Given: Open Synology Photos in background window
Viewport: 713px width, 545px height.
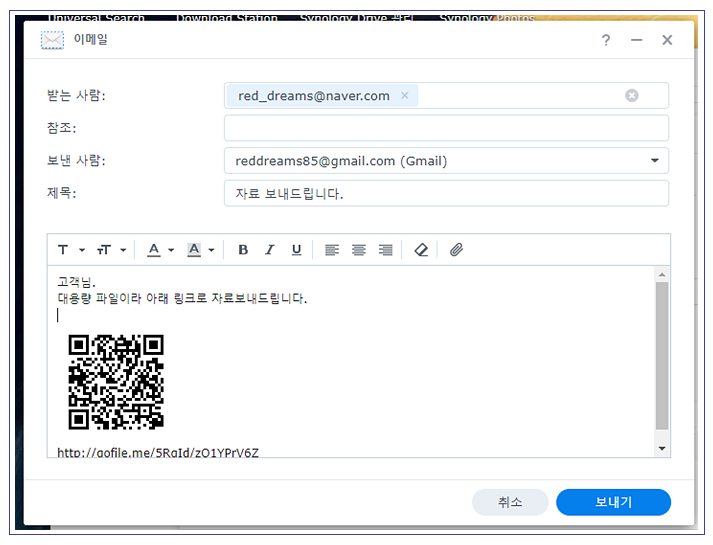Looking at the screenshot, I should (487, 19).
